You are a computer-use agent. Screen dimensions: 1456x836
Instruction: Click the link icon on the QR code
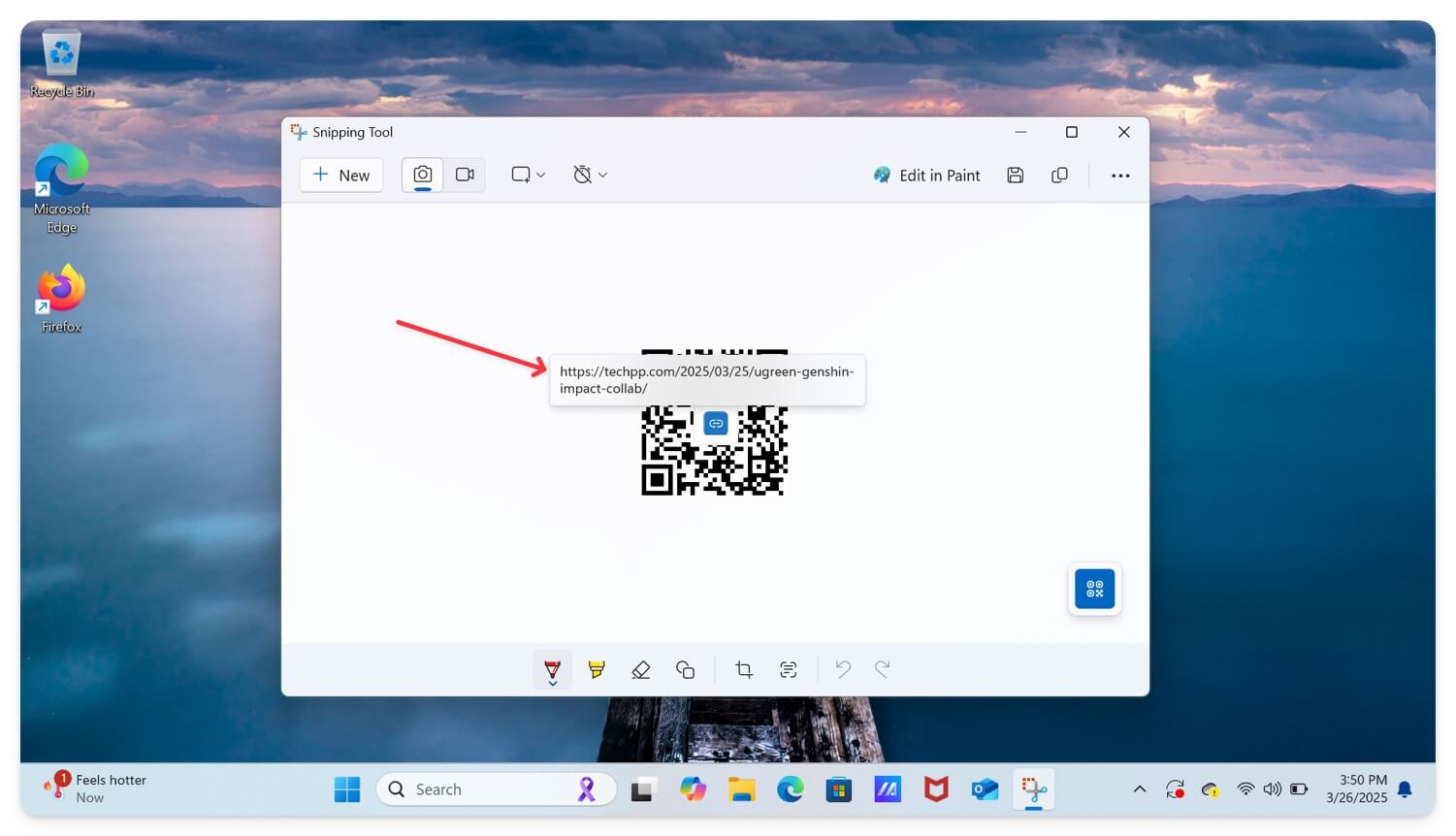tap(715, 423)
